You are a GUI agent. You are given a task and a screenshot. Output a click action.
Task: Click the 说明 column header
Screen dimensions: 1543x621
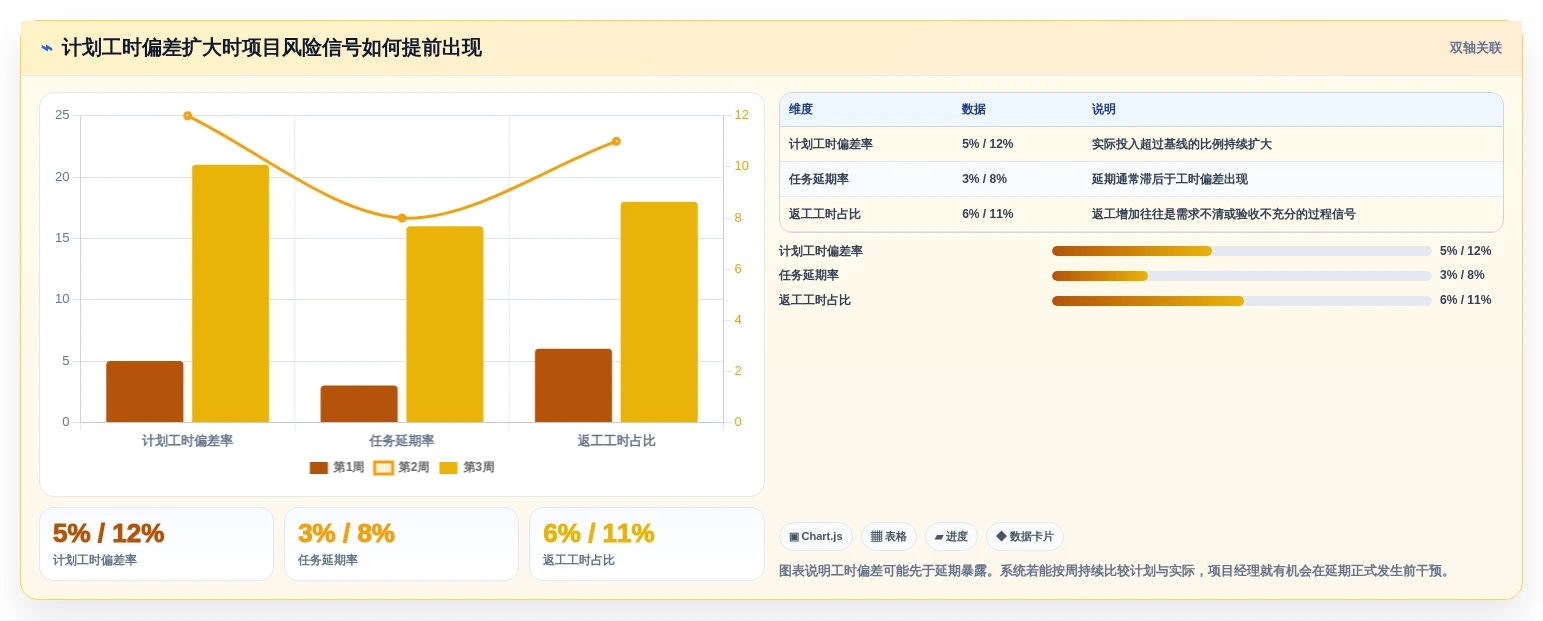pos(1104,109)
